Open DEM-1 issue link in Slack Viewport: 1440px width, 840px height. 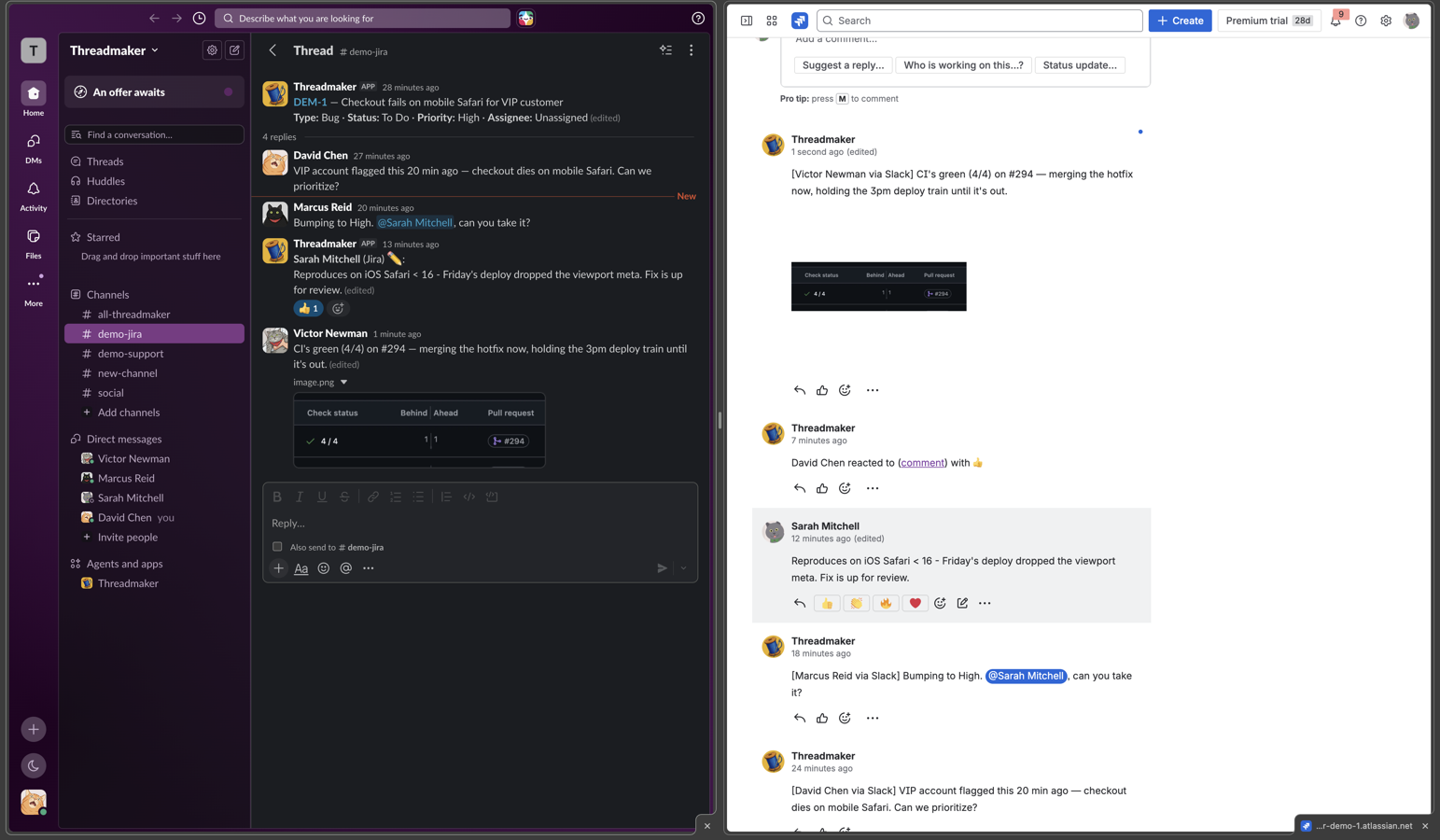click(310, 102)
